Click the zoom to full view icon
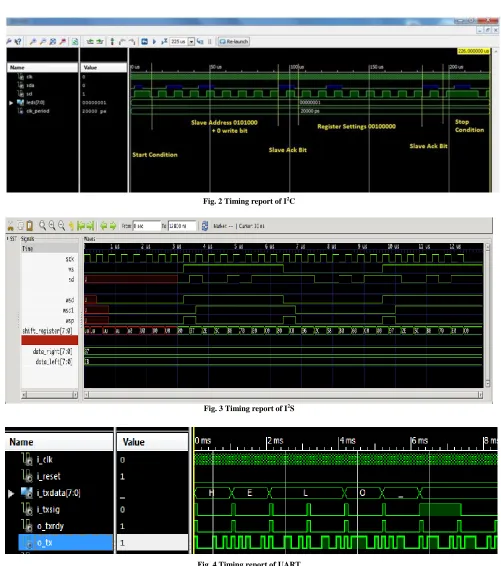This screenshot has width=501, height=566. (x=53, y=42)
